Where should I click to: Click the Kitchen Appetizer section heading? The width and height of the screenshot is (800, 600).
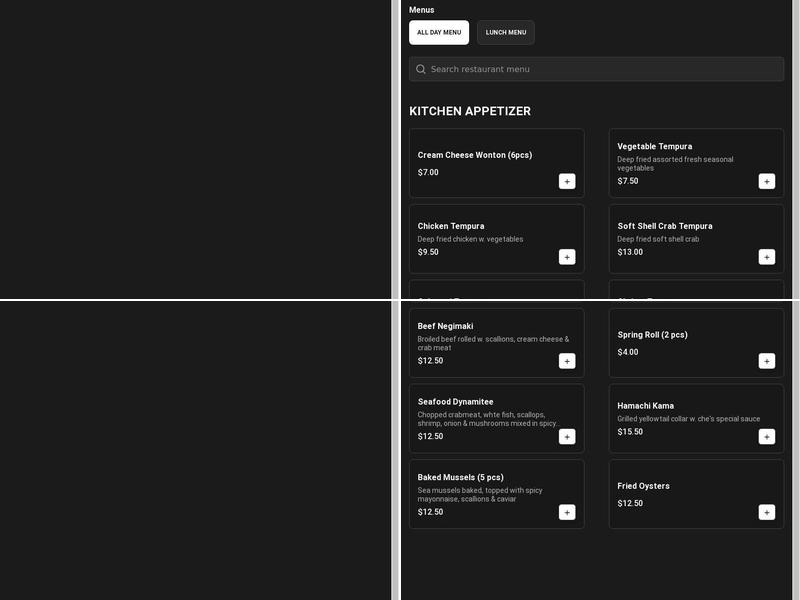(470, 111)
